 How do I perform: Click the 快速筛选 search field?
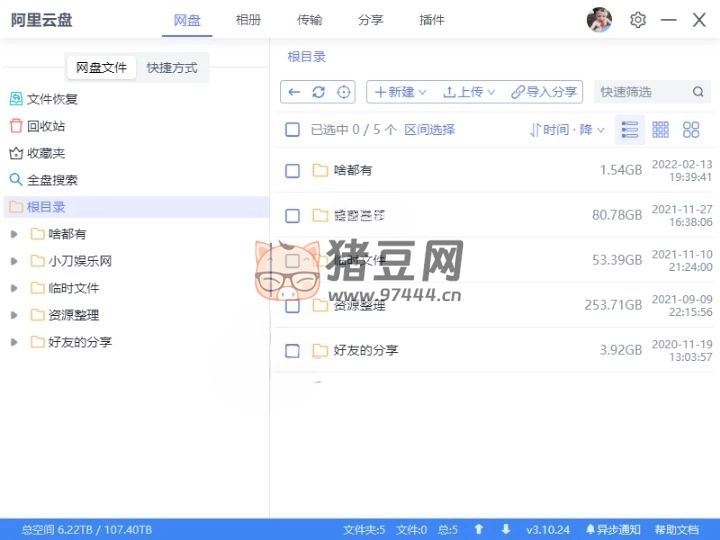click(642, 92)
